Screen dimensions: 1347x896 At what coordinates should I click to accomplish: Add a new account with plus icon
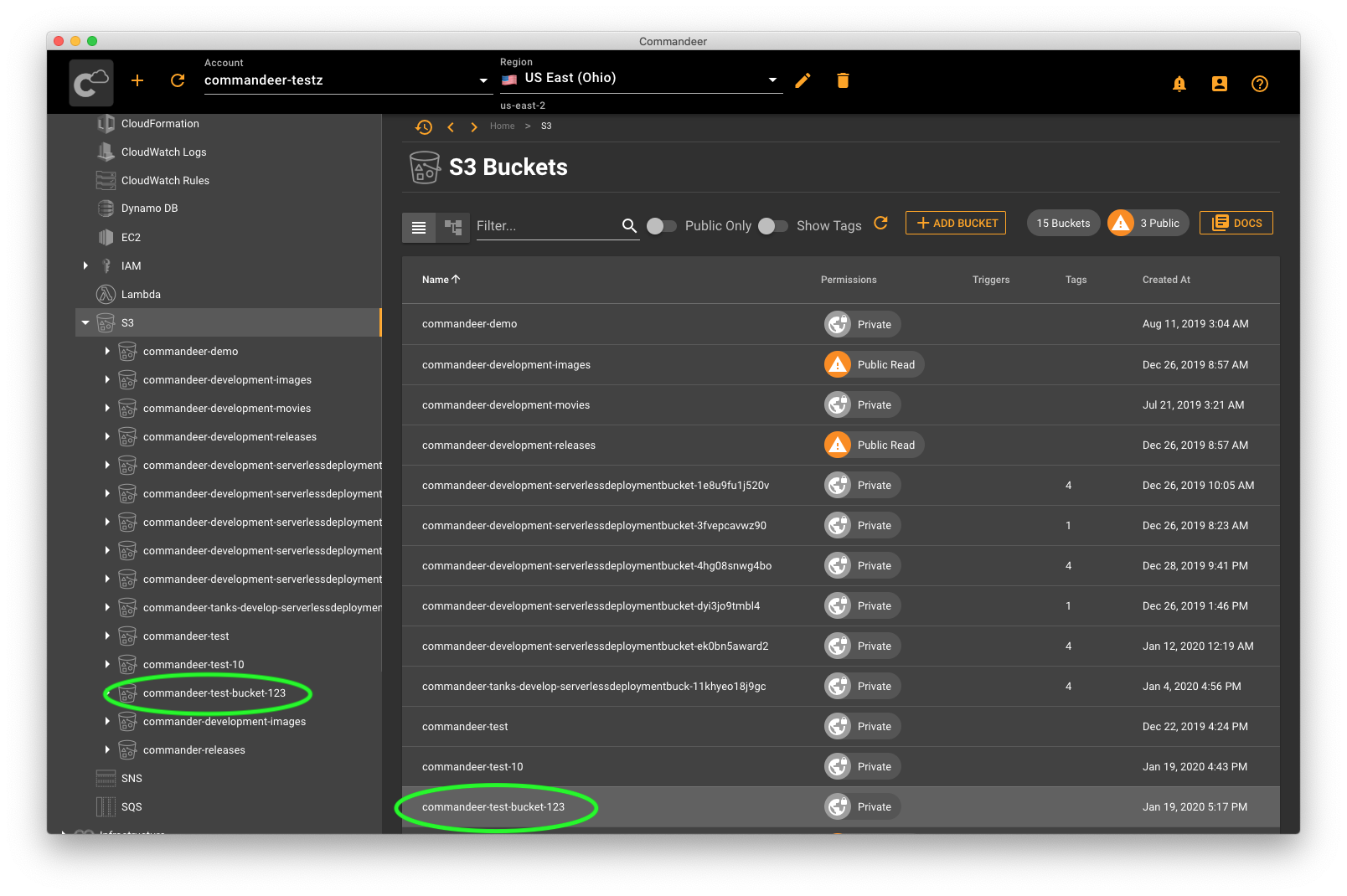point(137,80)
